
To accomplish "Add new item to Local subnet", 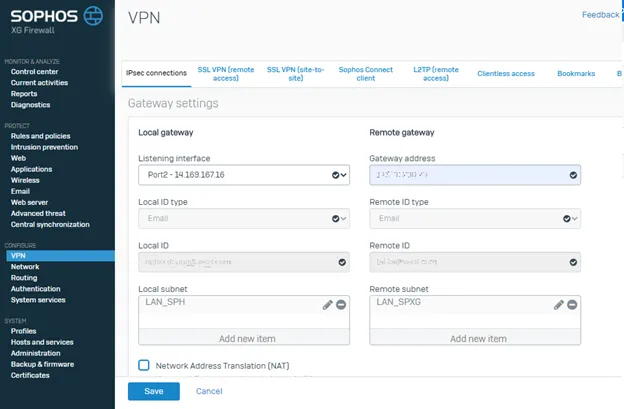I will (x=243, y=339).
